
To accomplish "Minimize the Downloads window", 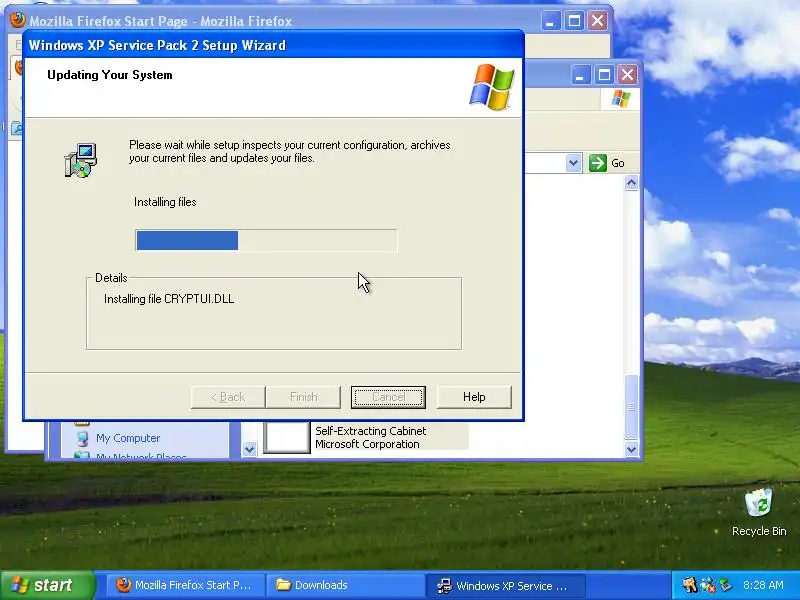I will tap(580, 76).
